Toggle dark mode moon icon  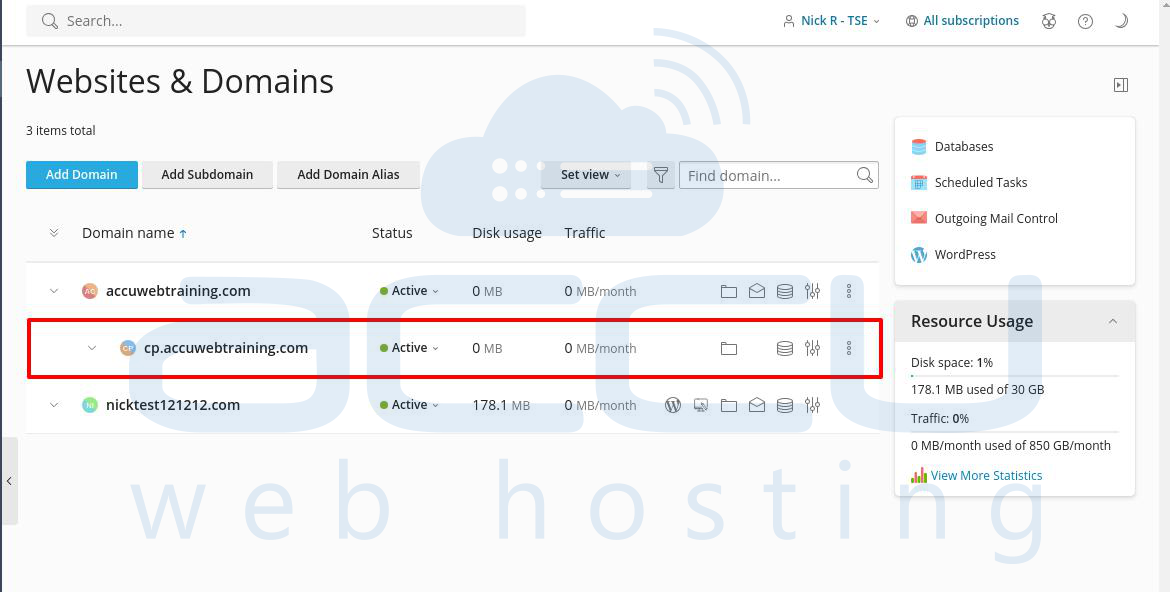click(1121, 21)
